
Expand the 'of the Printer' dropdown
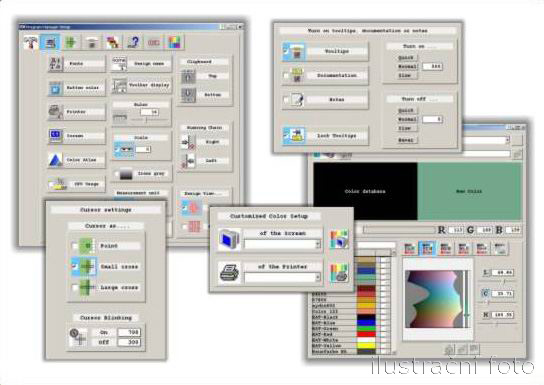tap(317, 277)
